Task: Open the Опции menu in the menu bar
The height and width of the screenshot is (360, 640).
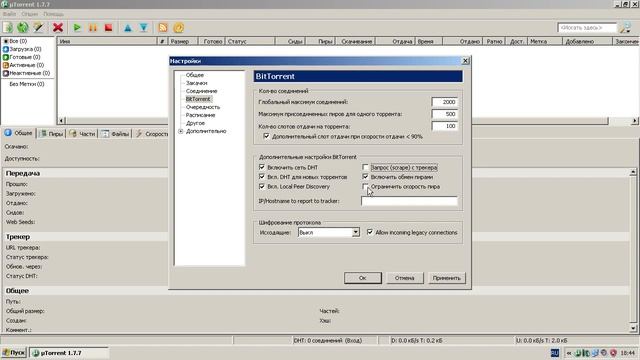Action: pos(29,14)
